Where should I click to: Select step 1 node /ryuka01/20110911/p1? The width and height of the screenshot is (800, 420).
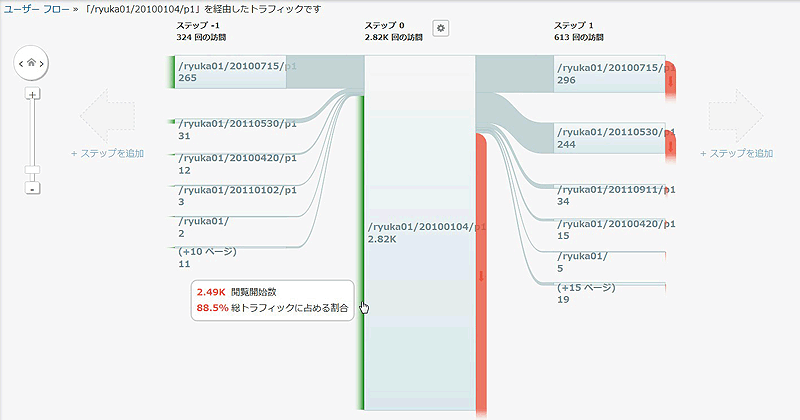click(x=609, y=194)
